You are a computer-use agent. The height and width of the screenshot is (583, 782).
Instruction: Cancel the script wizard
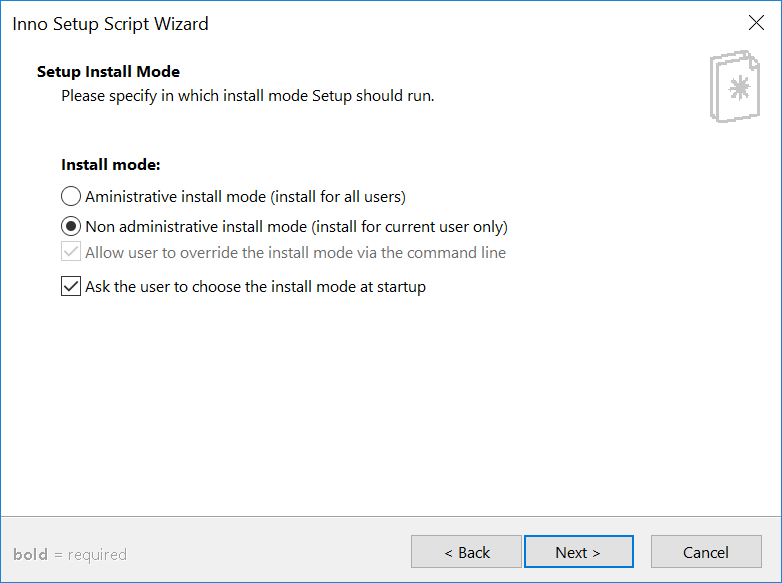tap(706, 552)
